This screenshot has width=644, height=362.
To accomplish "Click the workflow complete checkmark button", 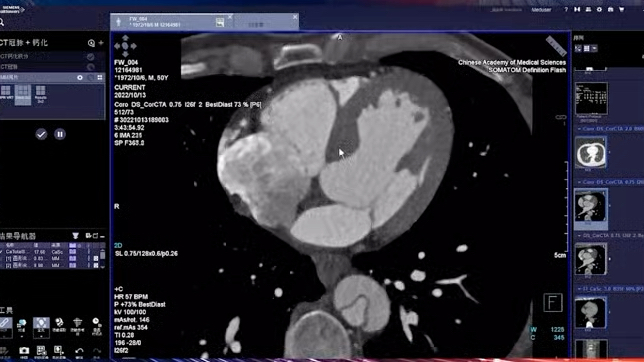I will 41,134.
